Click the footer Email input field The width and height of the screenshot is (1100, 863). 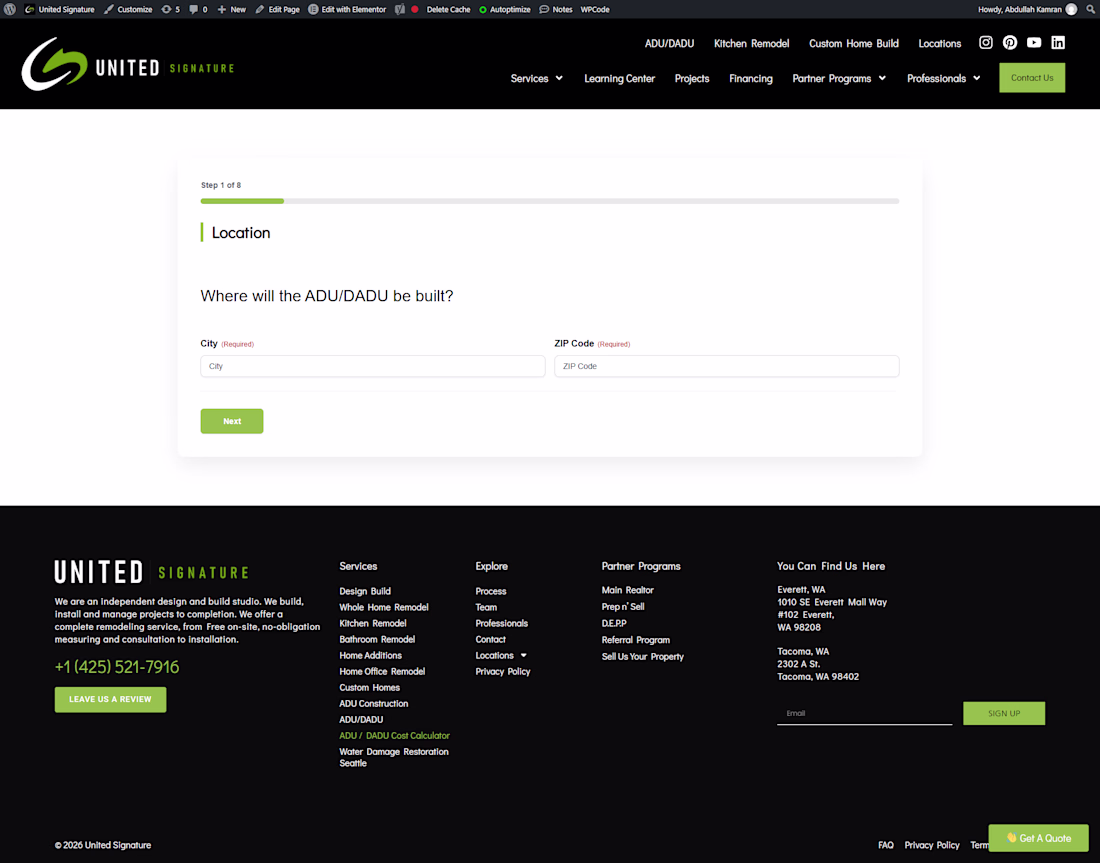point(864,714)
